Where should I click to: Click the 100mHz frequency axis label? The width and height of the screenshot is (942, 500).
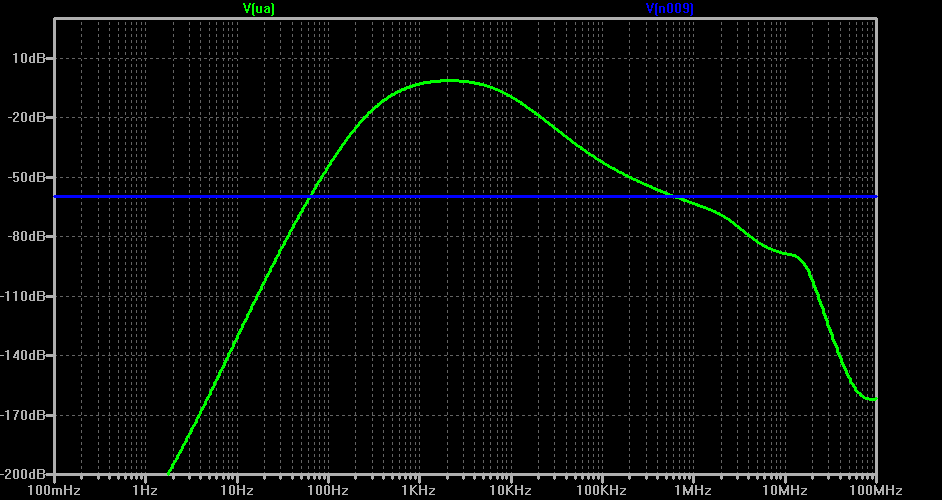tap(55, 491)
